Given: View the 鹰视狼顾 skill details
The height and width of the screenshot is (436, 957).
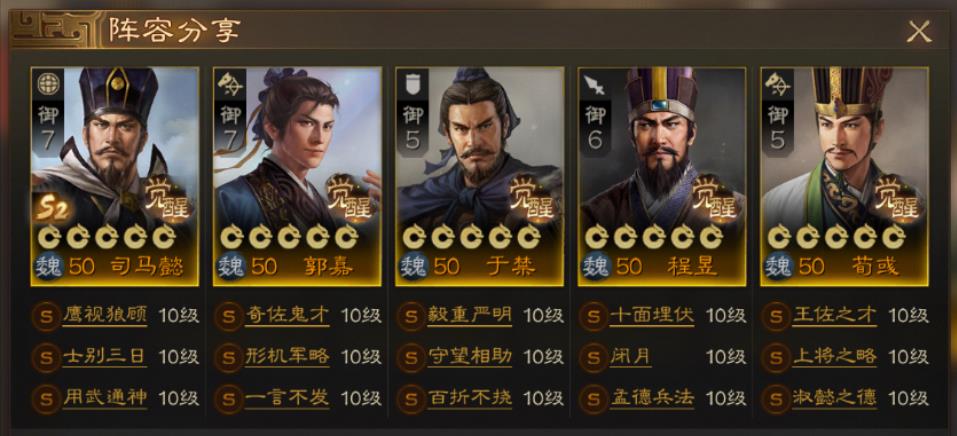Looking at the screenshot, I should coord(105,316).
